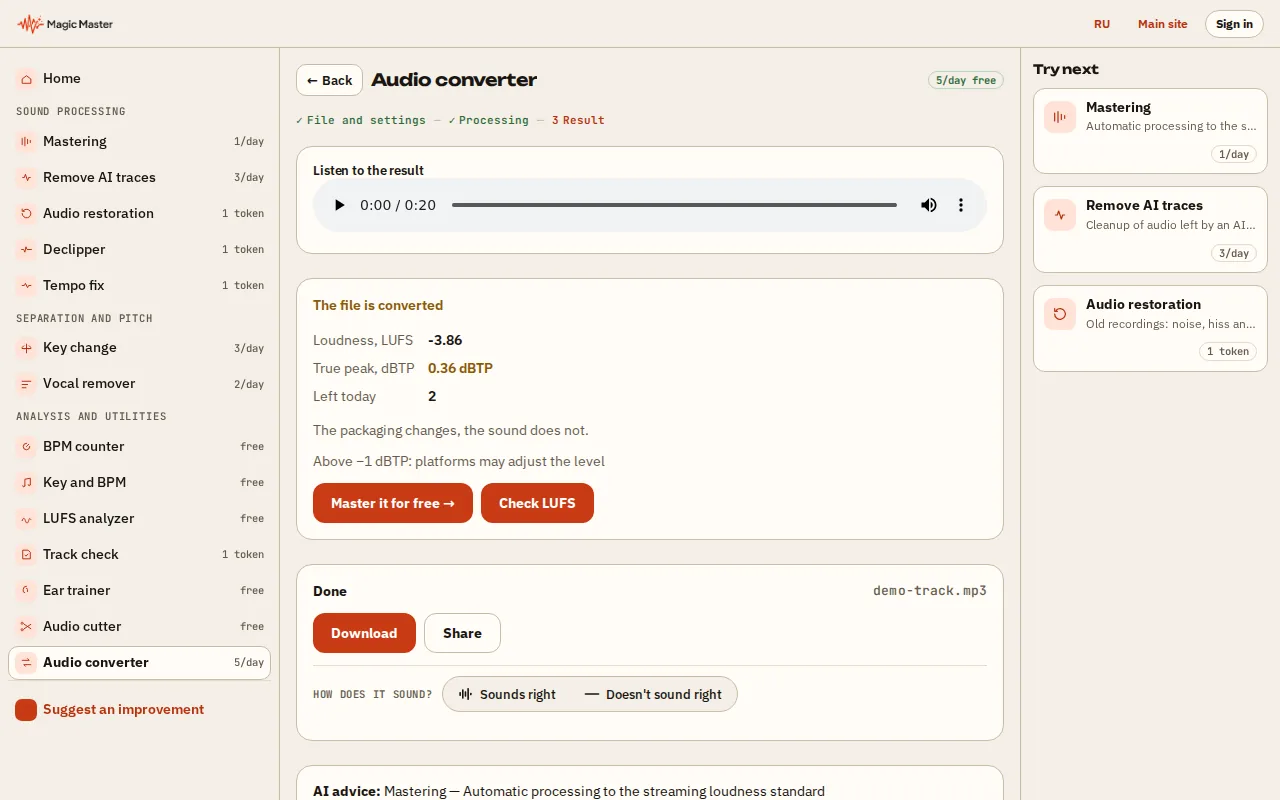The width and height of the screenshot is (1280, 800).
Task: Select the 3 Result step
Action: point(578,120)
